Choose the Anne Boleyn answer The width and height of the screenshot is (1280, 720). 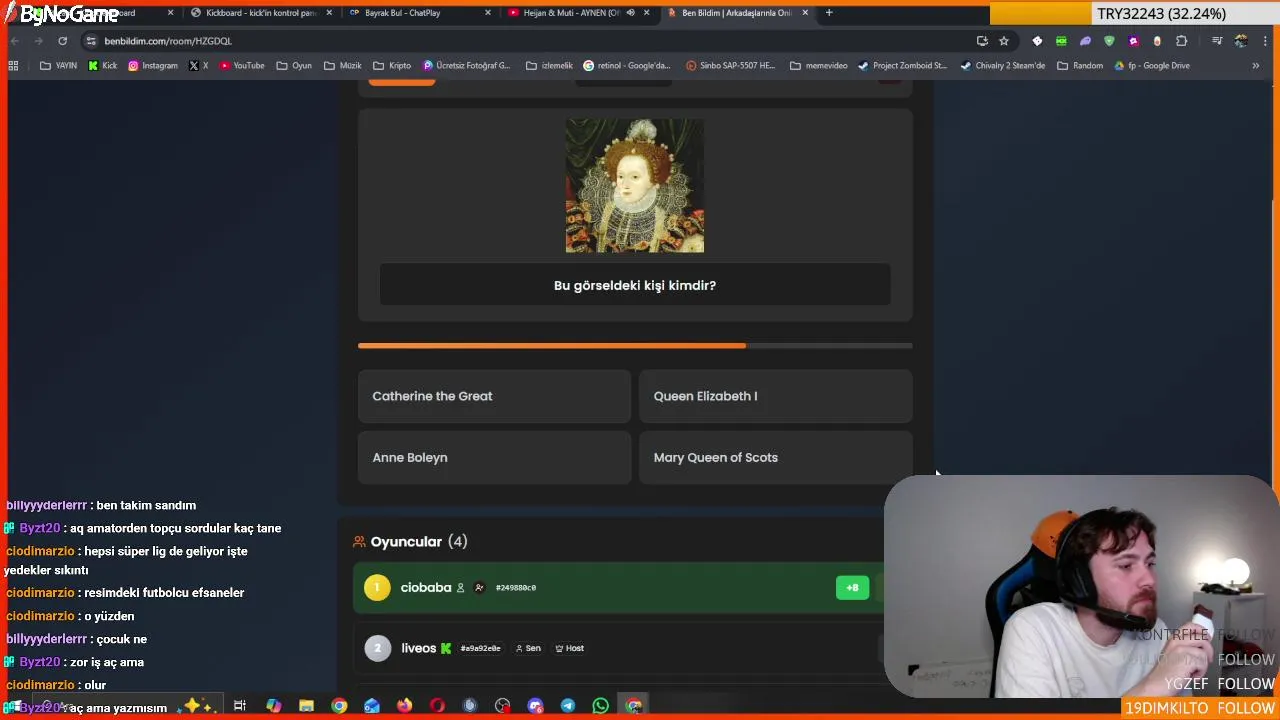tap(494, 457)
